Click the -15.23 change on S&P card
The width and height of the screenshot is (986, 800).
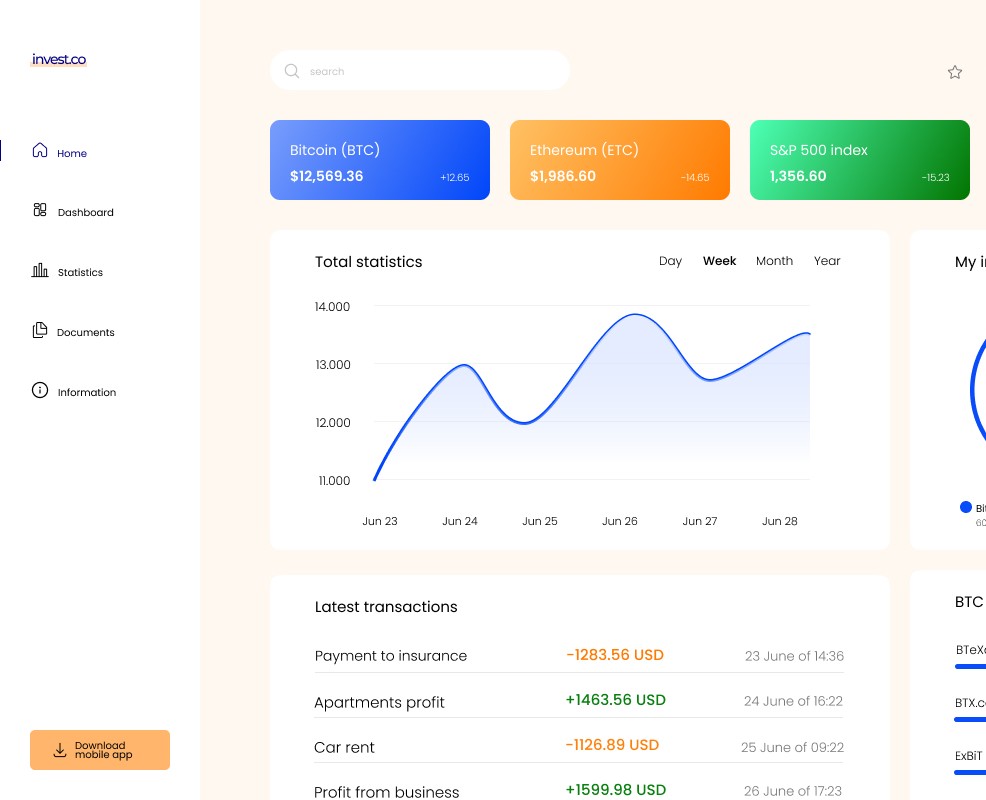tap(936, 177)
